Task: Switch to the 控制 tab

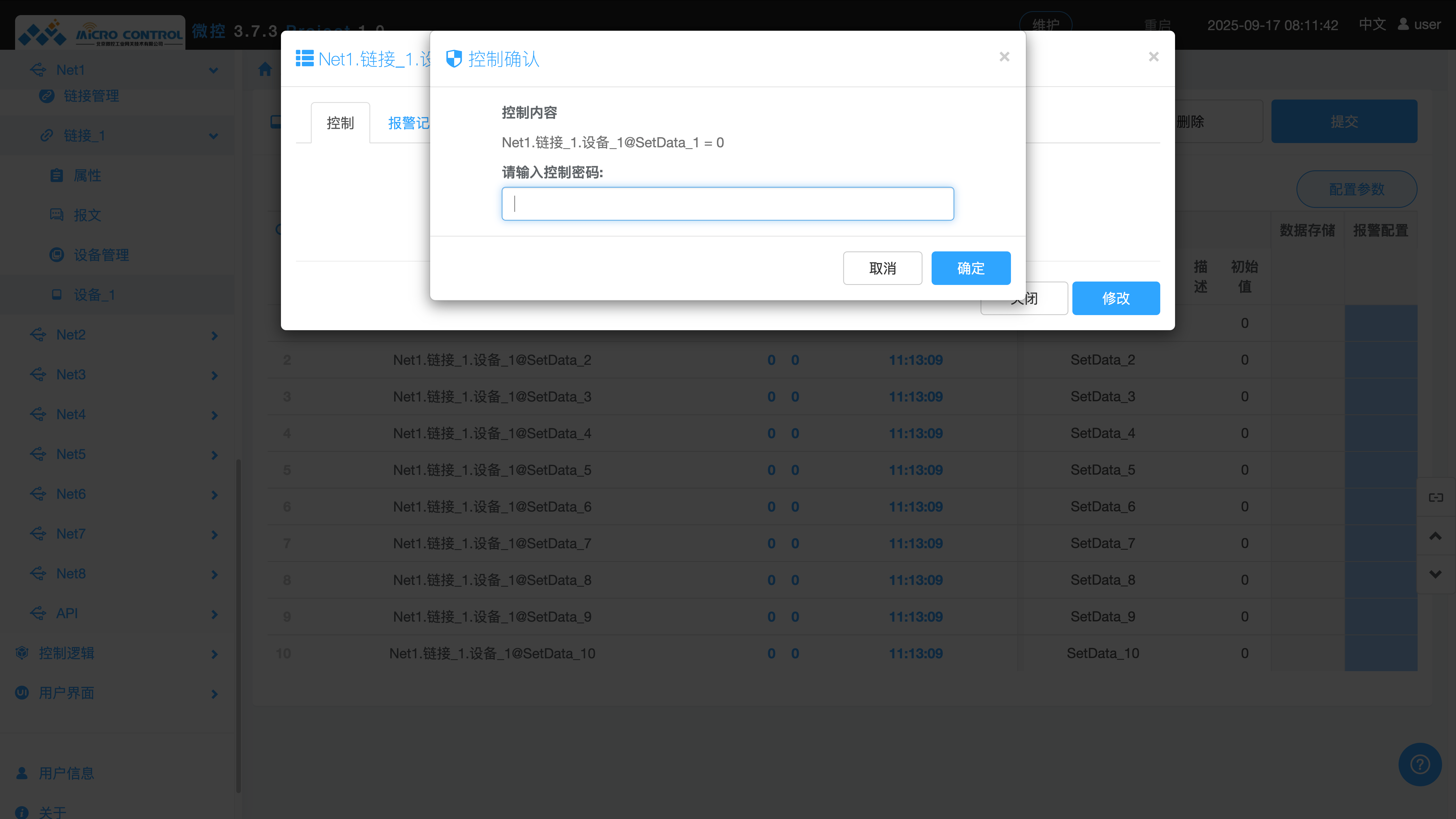Action: tap(340, 123)
